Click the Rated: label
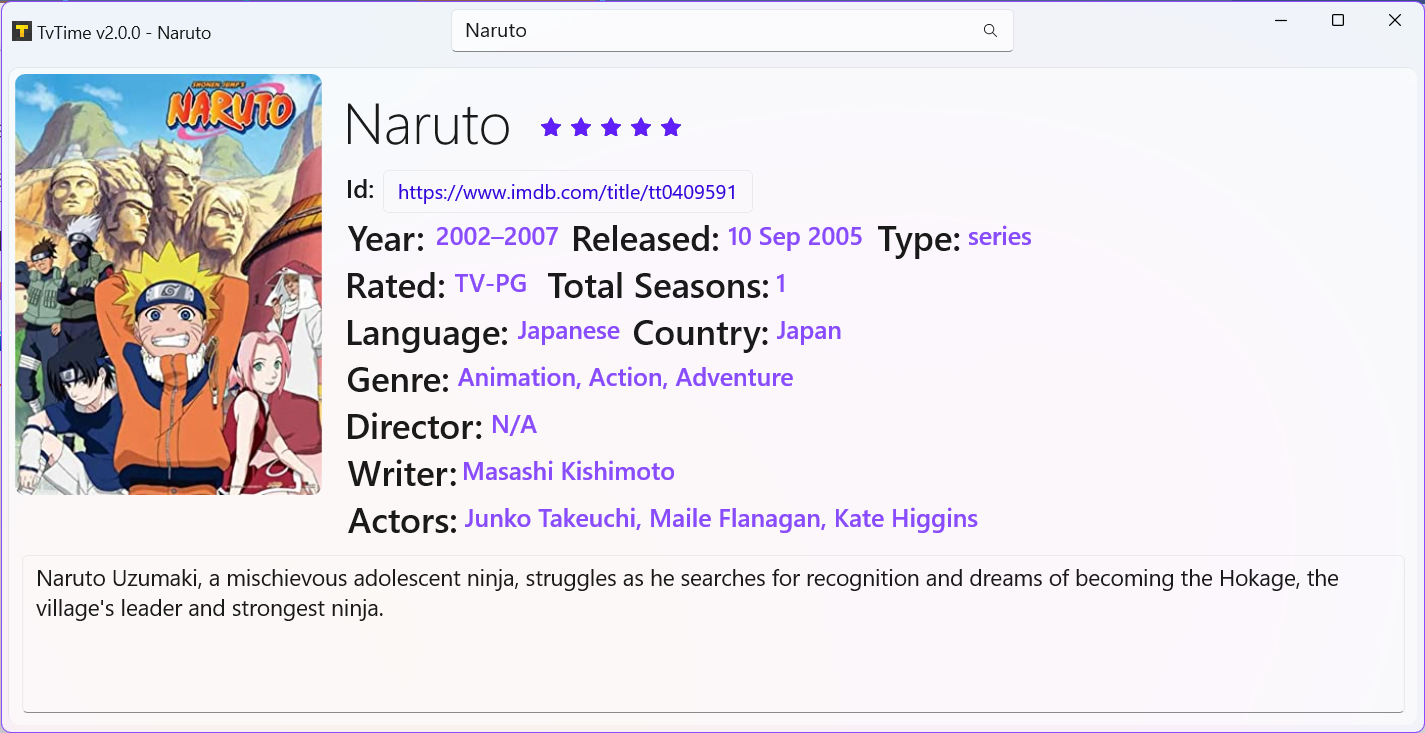1425x733 pixels. (x=395, y=287)
